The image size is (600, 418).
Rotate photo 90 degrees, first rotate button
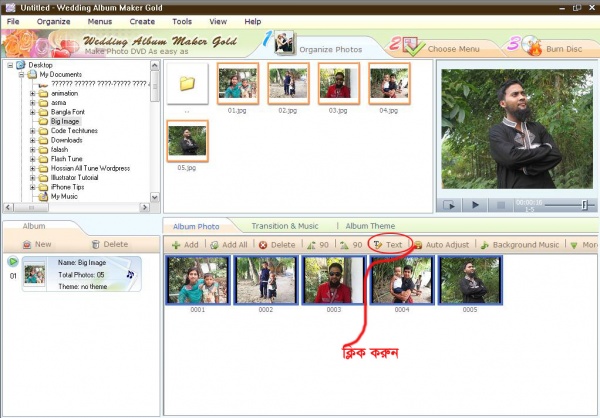pos(318,245)
